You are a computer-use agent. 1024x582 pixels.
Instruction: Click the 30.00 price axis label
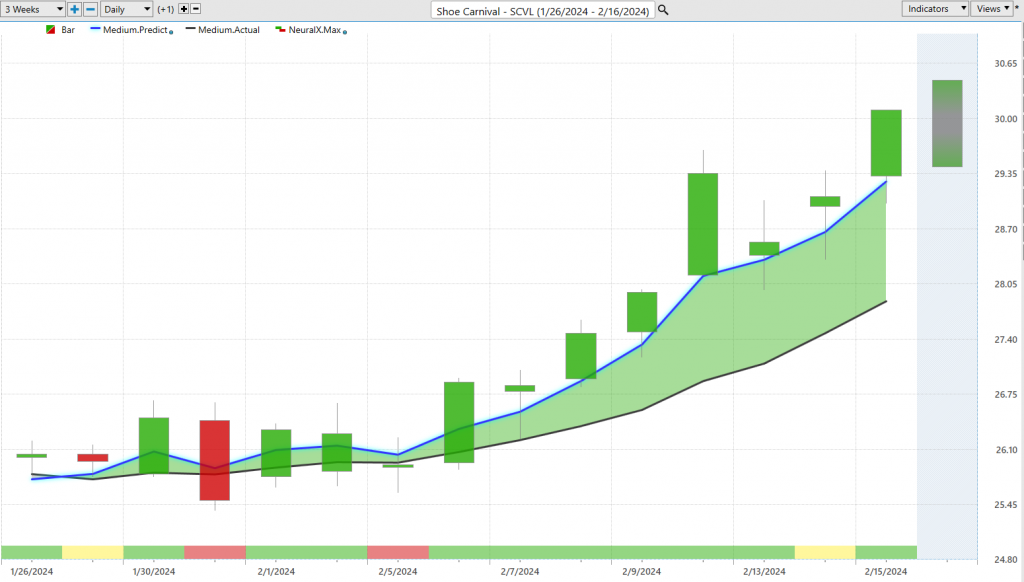click(x=1006, y=119)
